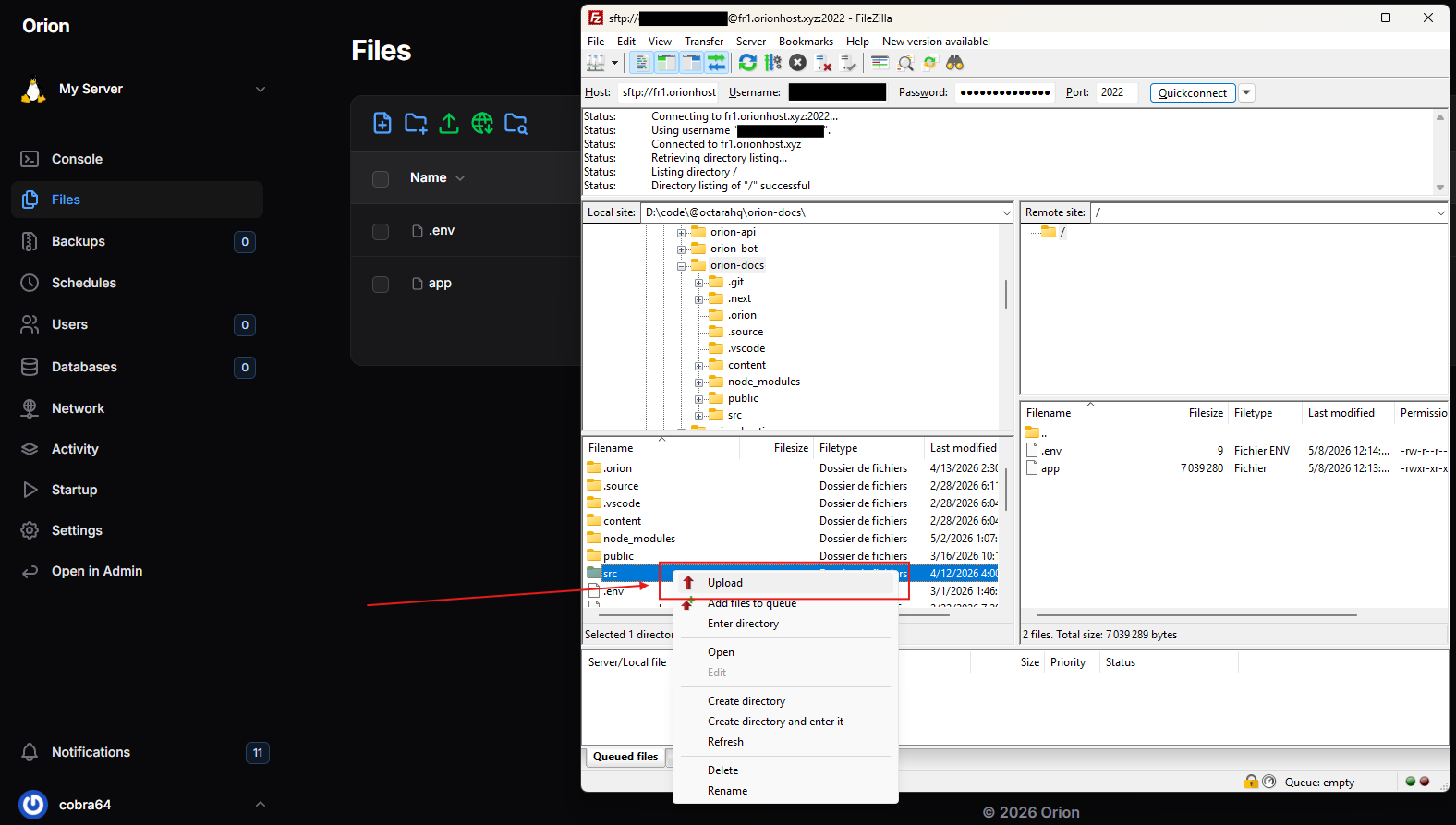Click the green Upload icon in Orion Files
This screenshot has width=1456, height=825.
(x=449, y=123)
